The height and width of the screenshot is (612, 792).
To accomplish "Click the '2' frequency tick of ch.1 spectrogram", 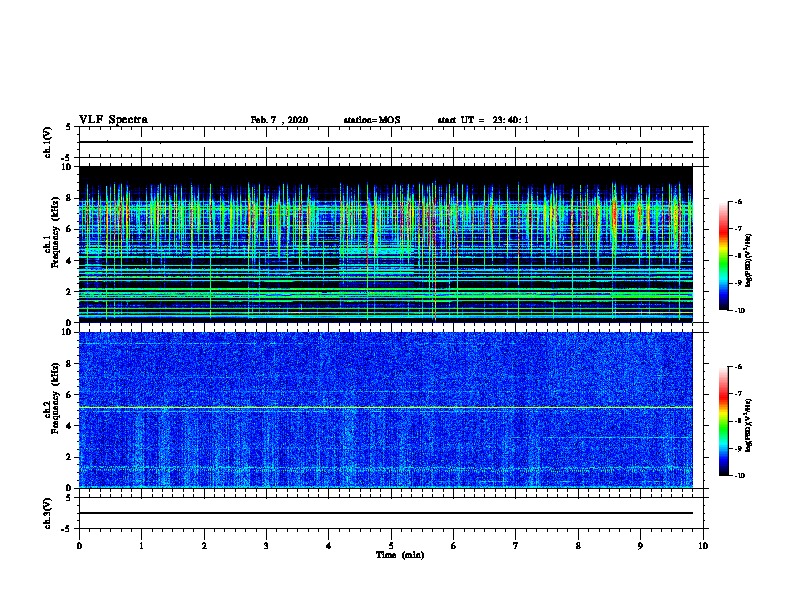I will 69,292.
